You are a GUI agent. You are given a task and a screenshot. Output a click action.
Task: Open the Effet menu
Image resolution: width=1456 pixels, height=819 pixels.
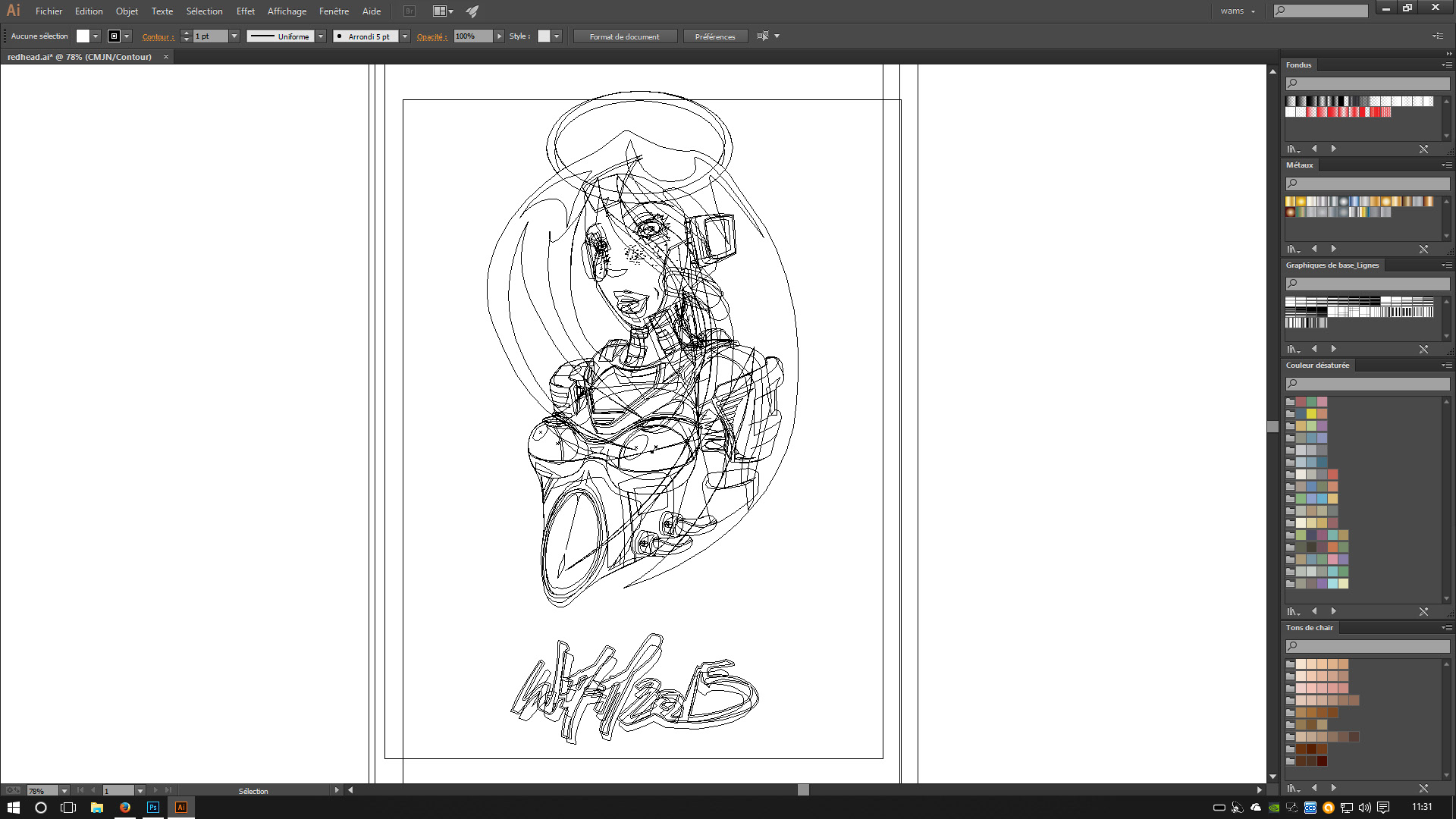245,11
